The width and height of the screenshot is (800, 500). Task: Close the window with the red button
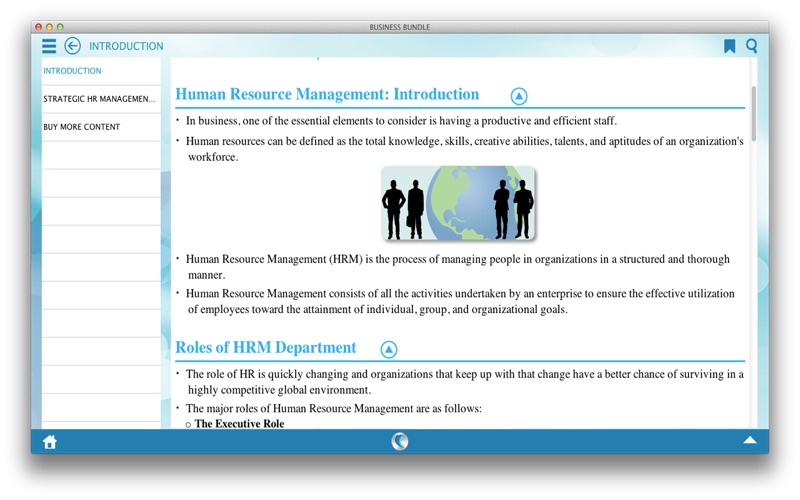tap(38, 27)
